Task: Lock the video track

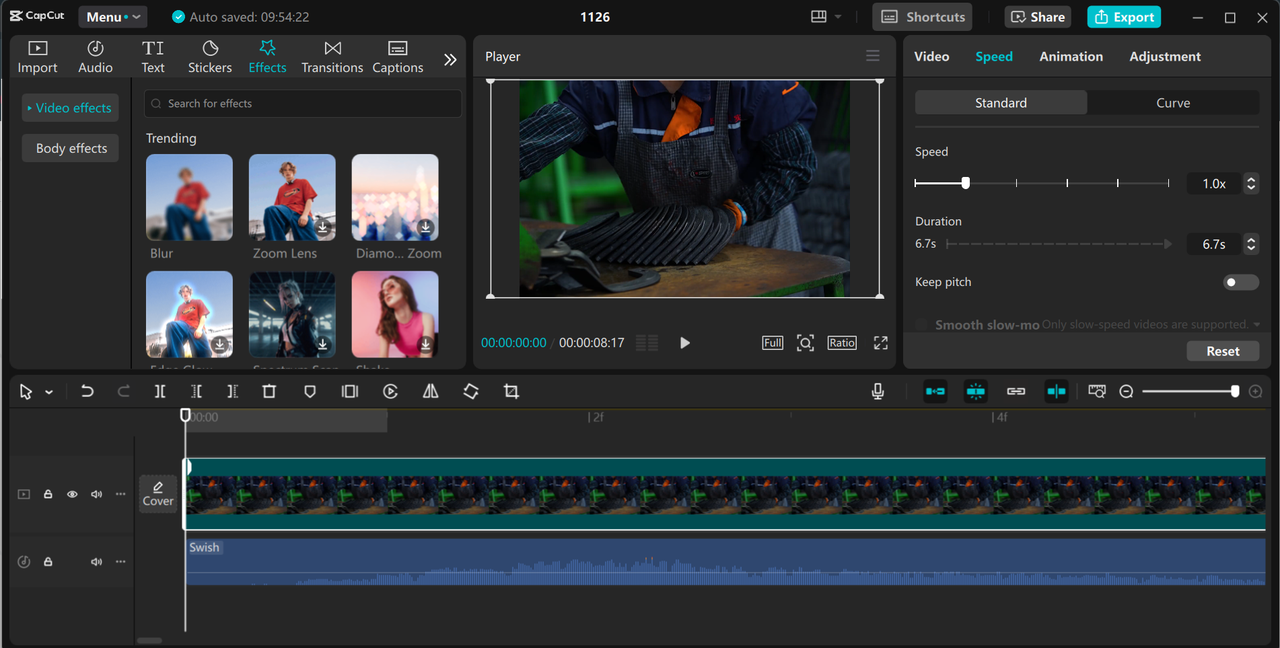Action: pos(48,494)
